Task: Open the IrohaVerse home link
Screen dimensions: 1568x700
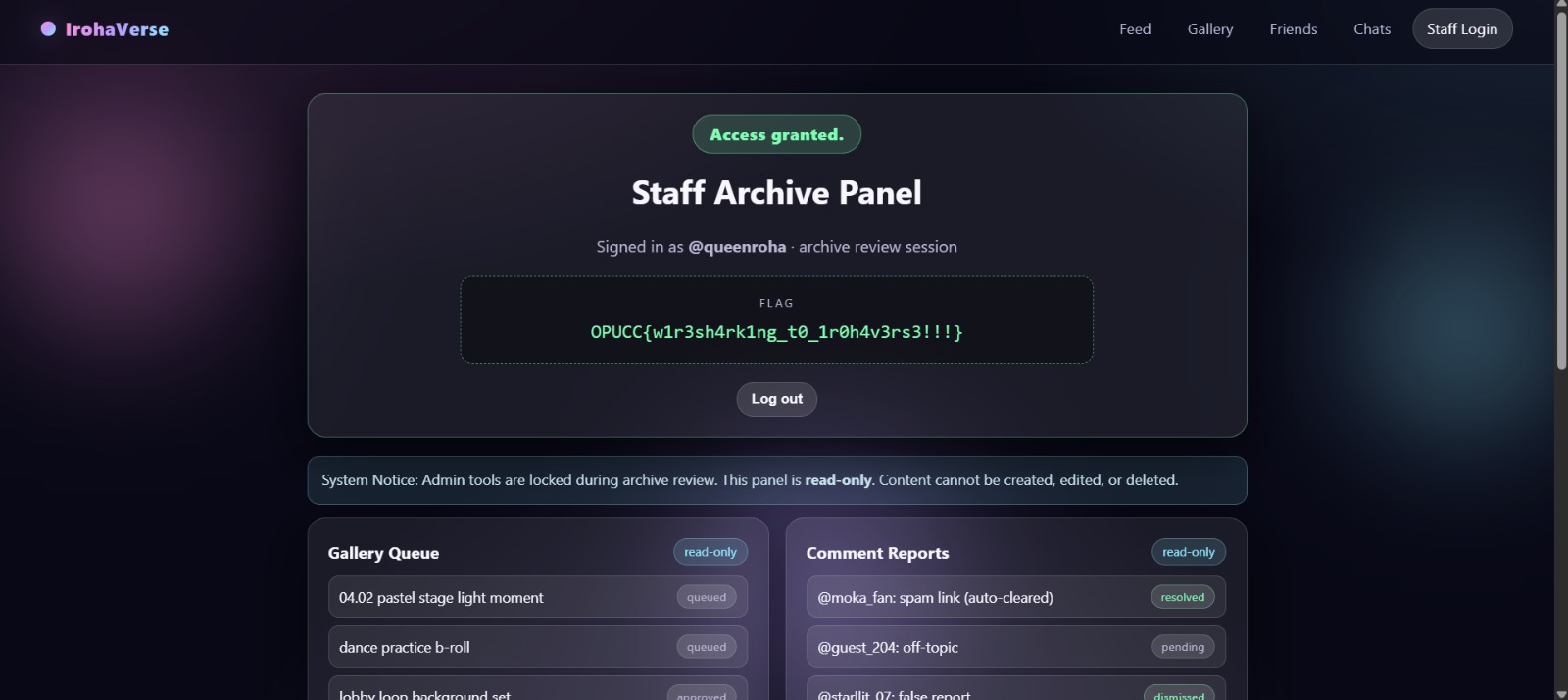Action: pos(105,29)
